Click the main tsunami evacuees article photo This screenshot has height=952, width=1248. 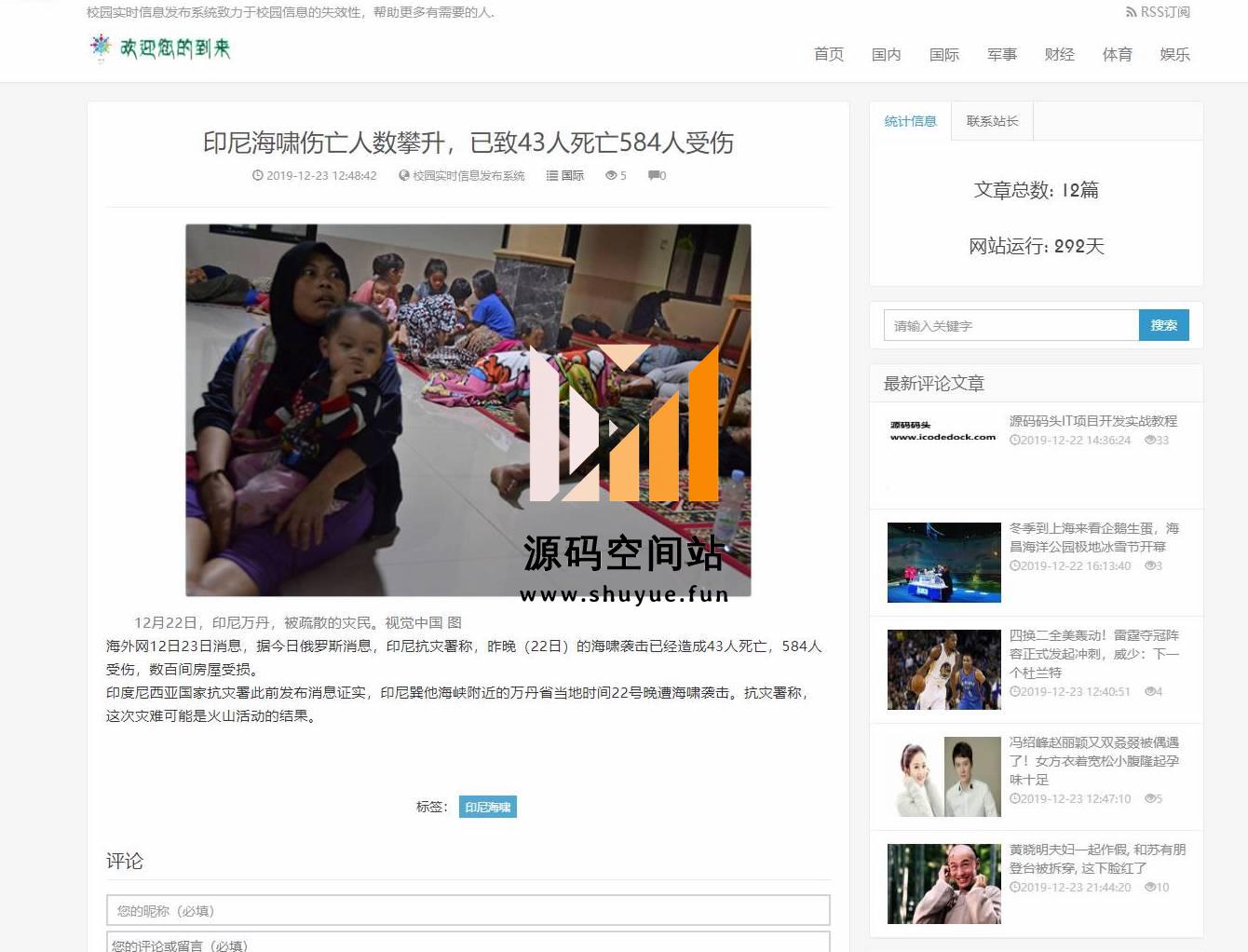click(468, 410)
